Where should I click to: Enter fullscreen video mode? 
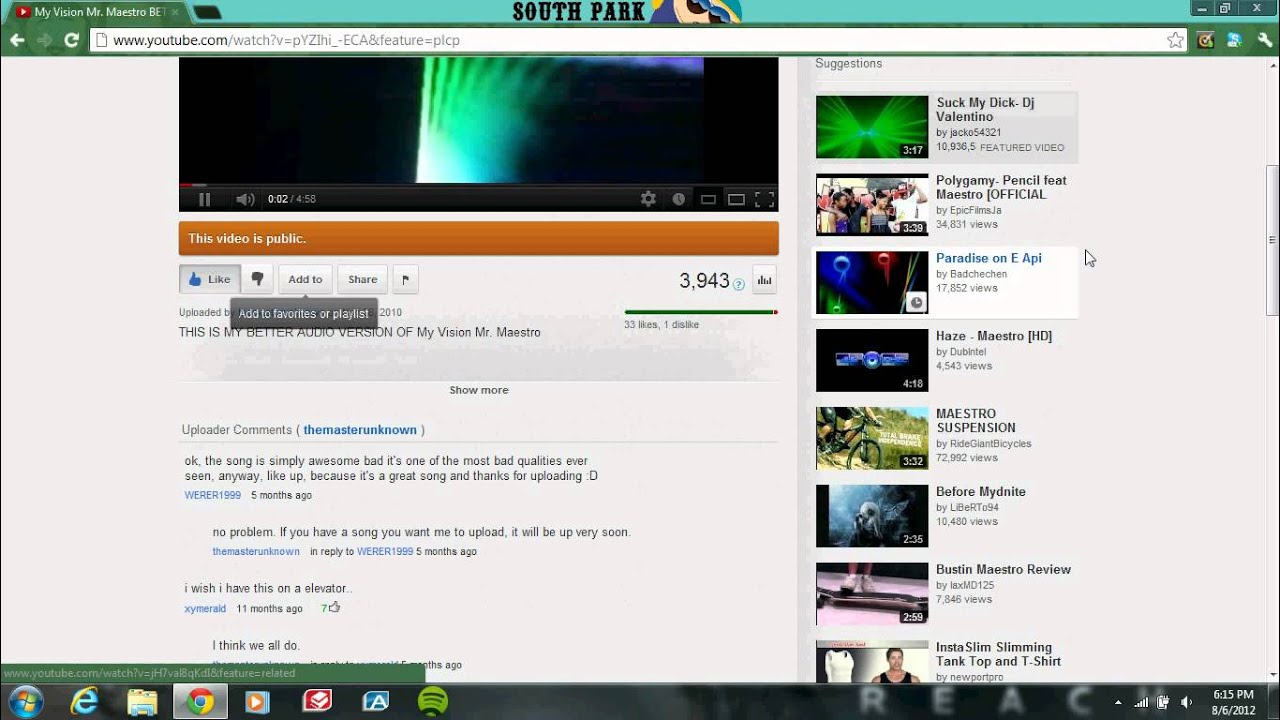tap(764, 199)
